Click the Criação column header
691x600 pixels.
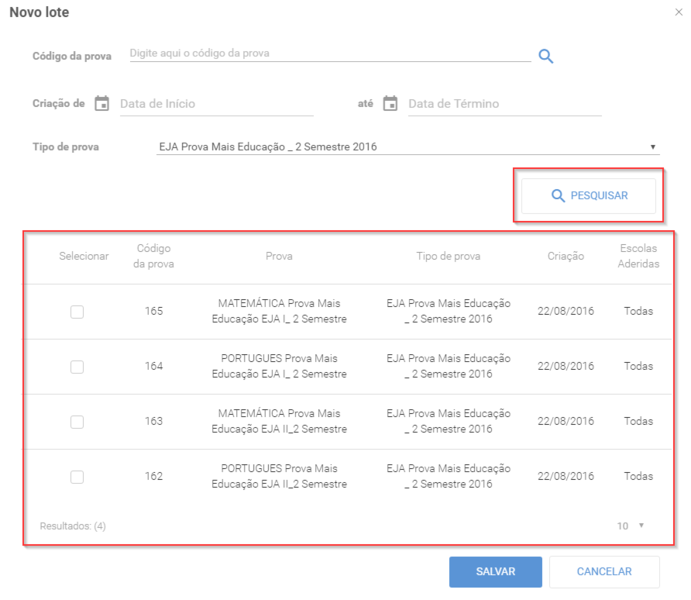click(x=566, y=256)
